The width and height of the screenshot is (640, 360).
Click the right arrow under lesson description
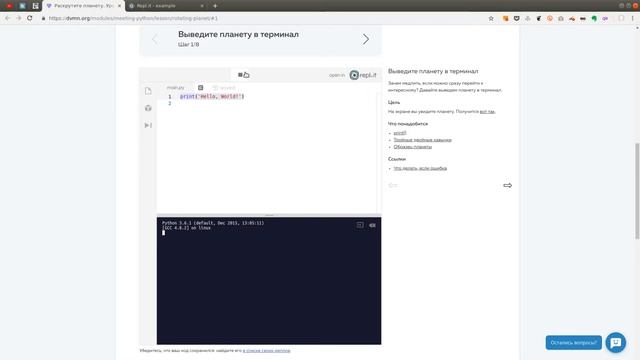(x=507, y=185)
